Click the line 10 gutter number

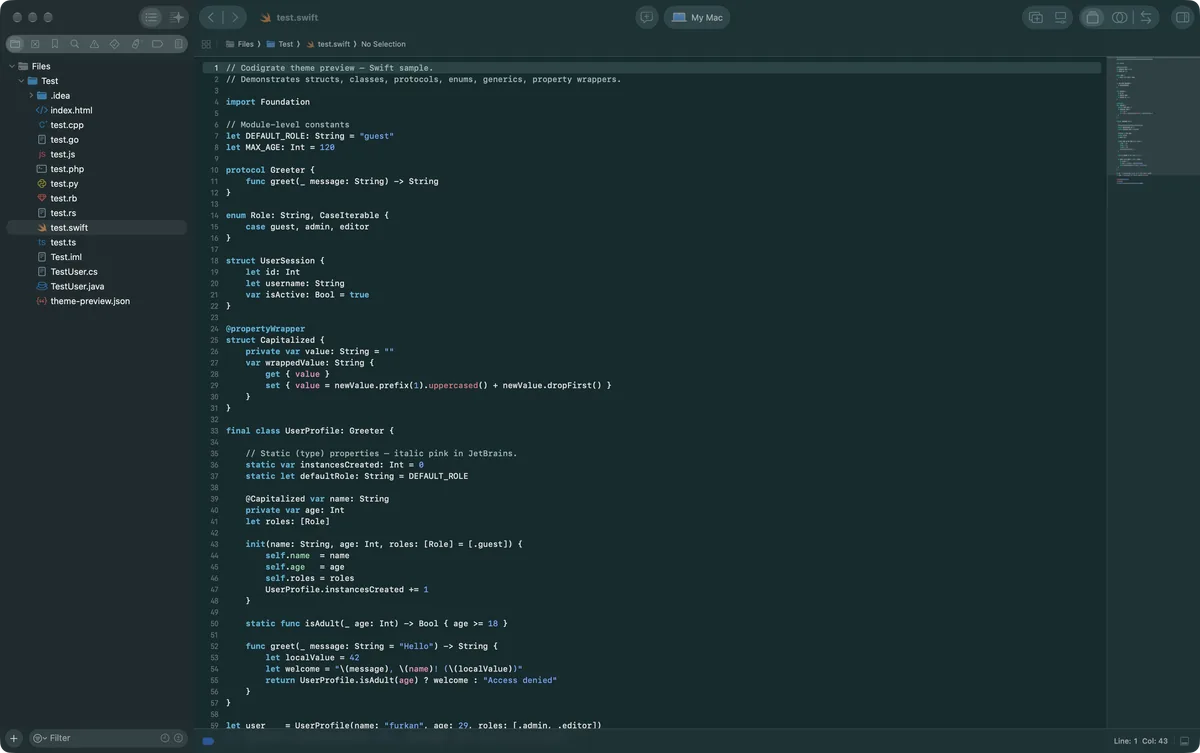pyautogui.click(x=215, y=170)
